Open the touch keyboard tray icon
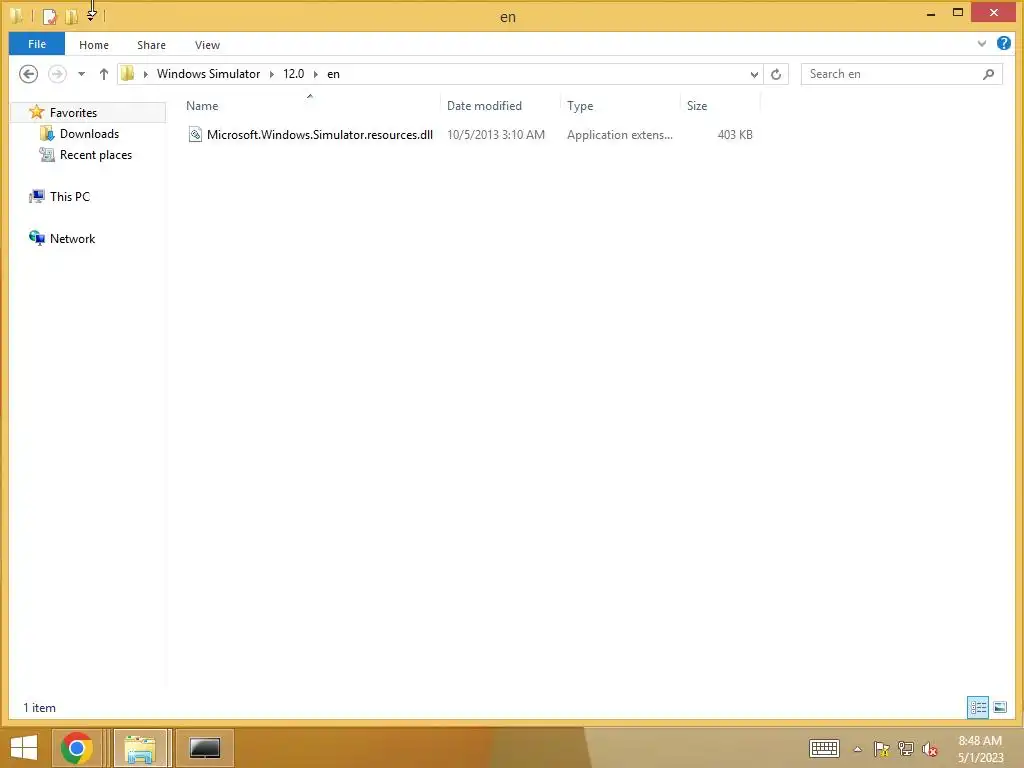The width and height of the screenshot is (1024, 768). pos(824,748)
